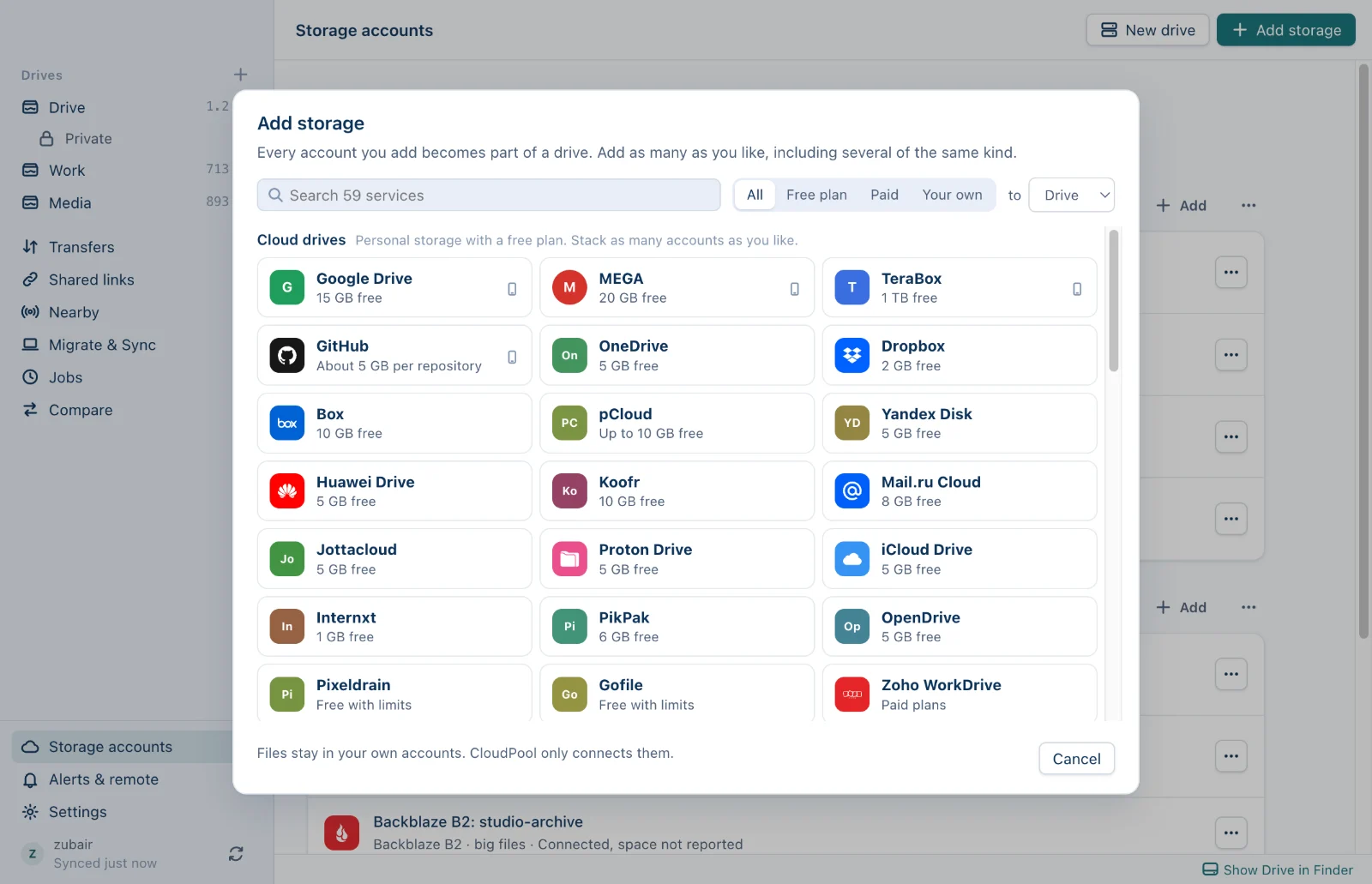Click the Huawei Drive logo icon

(286, 491)
